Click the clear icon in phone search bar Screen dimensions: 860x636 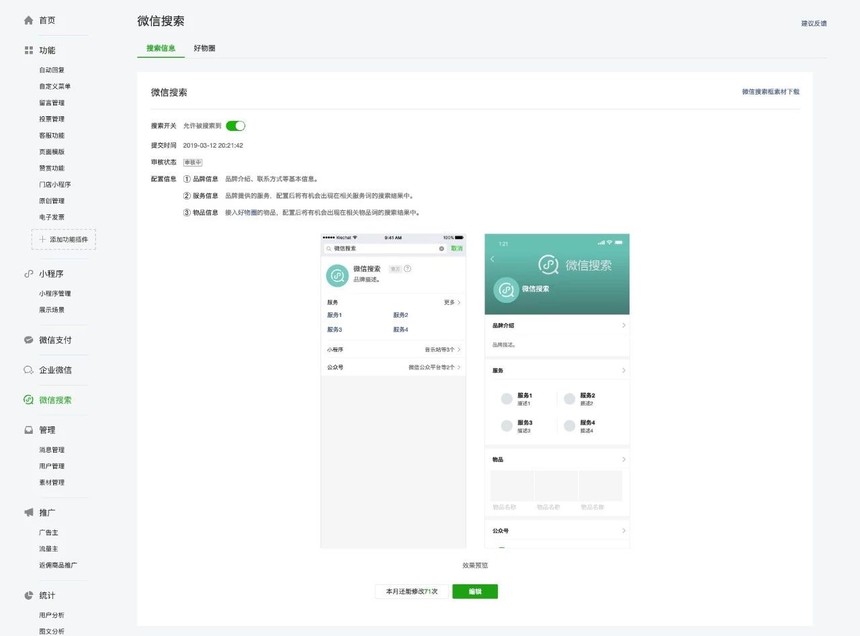click(442, 248)
